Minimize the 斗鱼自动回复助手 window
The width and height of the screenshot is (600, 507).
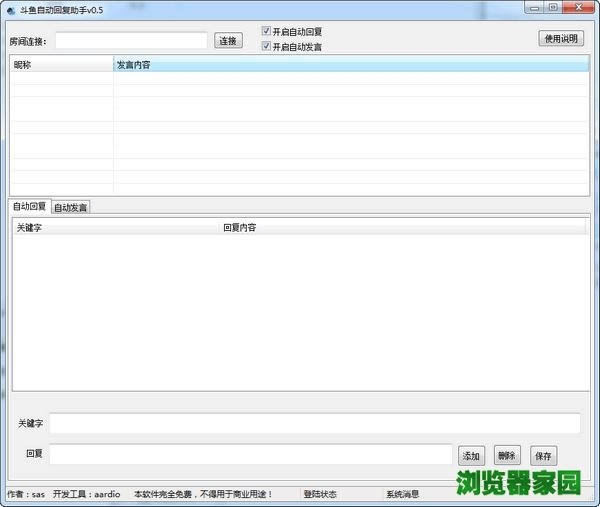[x=535, y=8]
